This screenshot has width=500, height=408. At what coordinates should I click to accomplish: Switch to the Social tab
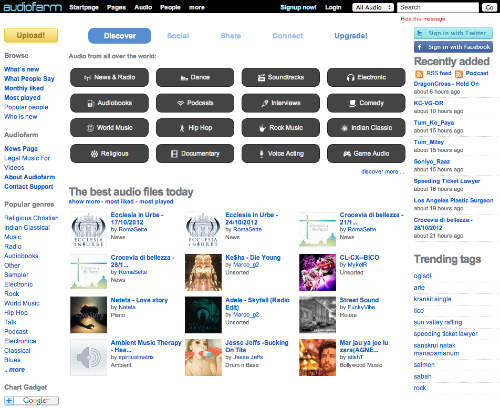click(x=178, y=36)
